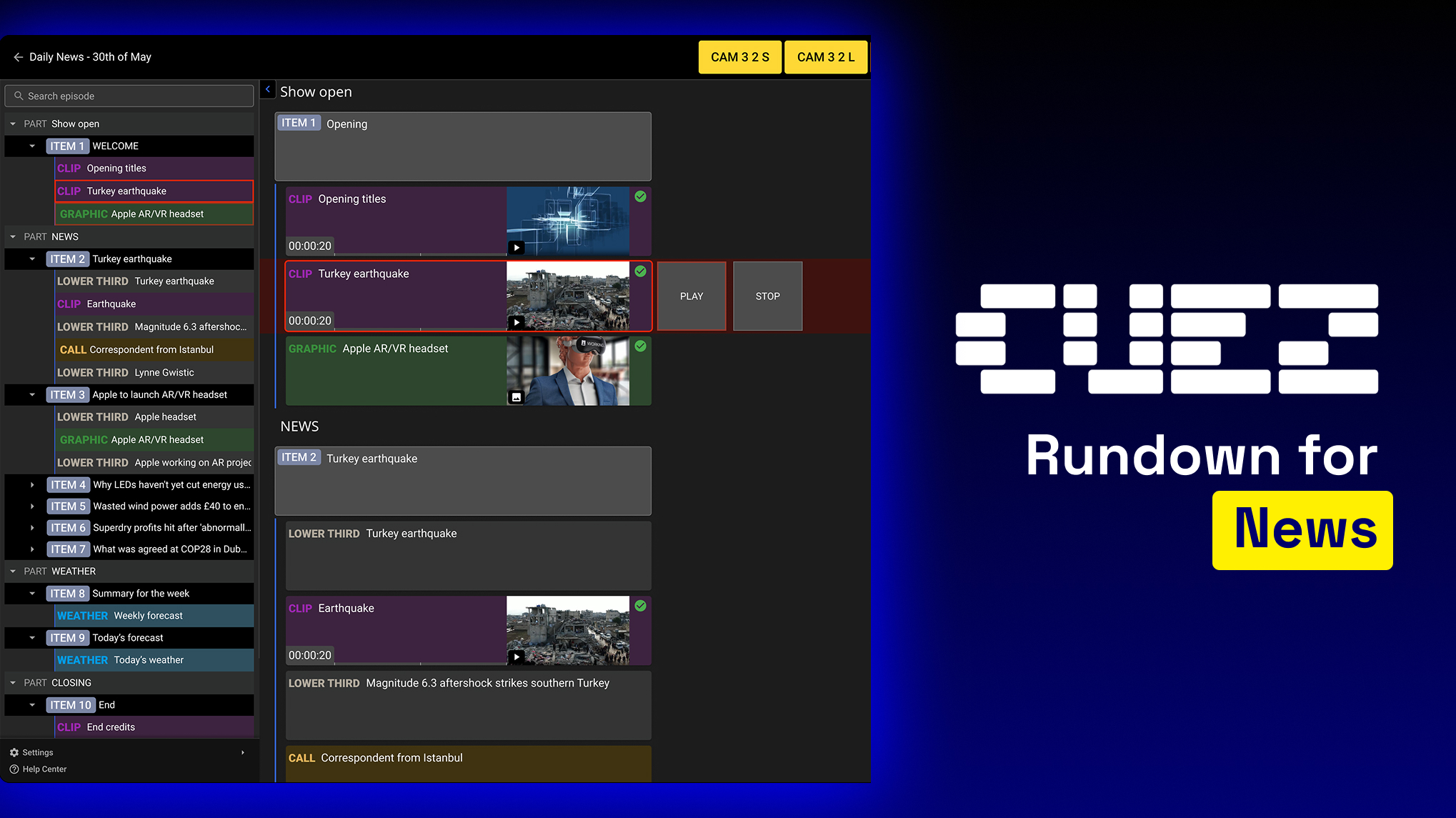Select CLIP Turkey earthquake in the tree
The height and width of the screenshot is (818, 1456).
154,191
